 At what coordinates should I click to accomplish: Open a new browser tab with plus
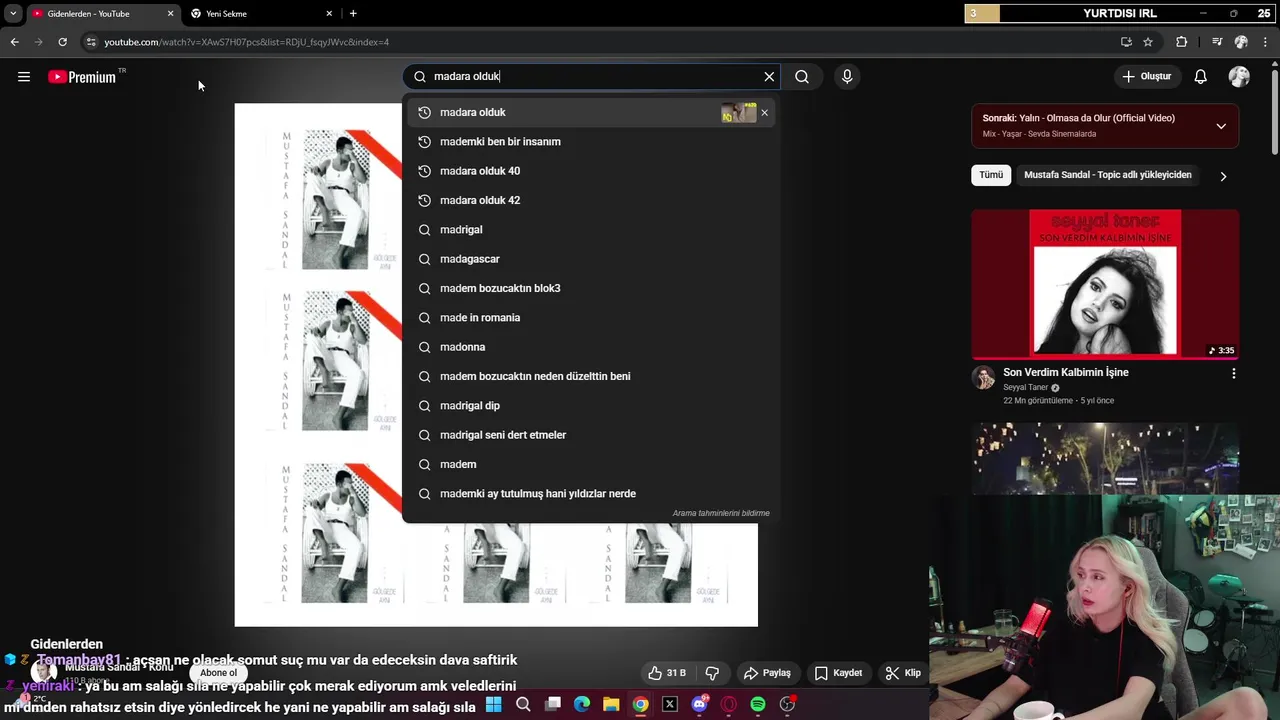(353, 14)
